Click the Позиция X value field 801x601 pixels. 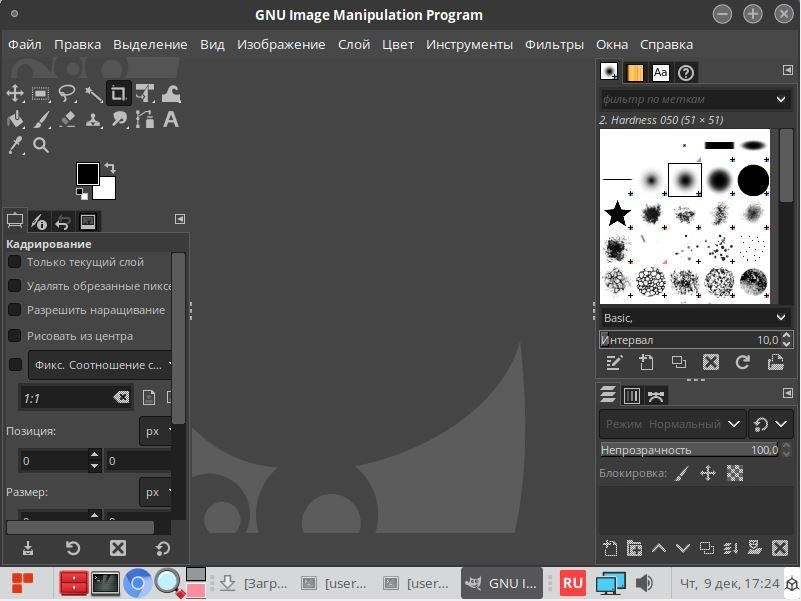click(x=53, y=461)
